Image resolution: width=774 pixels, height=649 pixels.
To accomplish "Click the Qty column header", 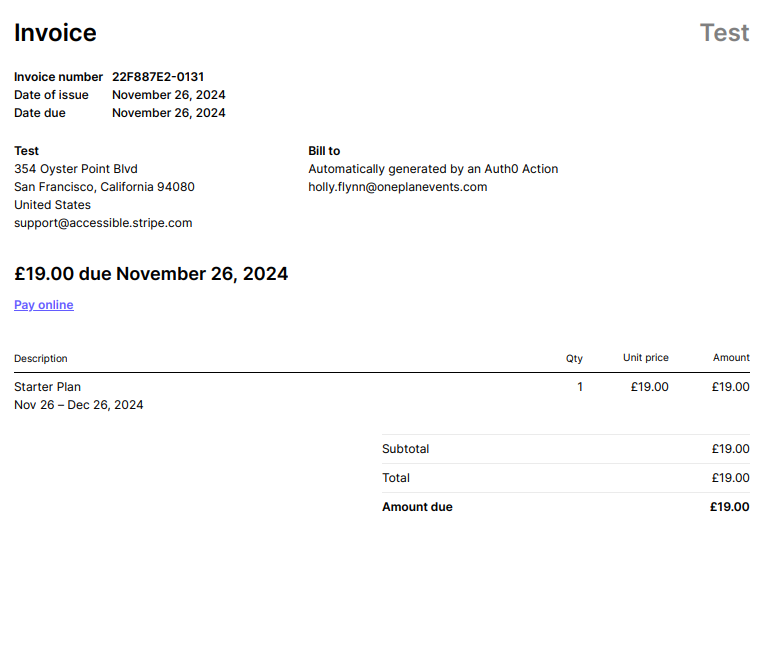I will pos(574,358).
